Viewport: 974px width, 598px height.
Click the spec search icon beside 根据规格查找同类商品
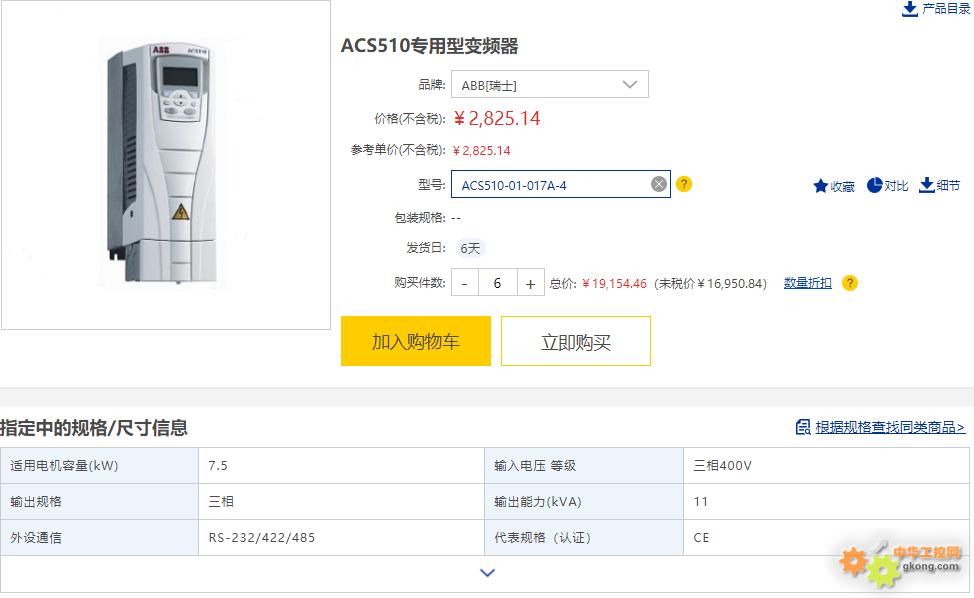[803, 427]
